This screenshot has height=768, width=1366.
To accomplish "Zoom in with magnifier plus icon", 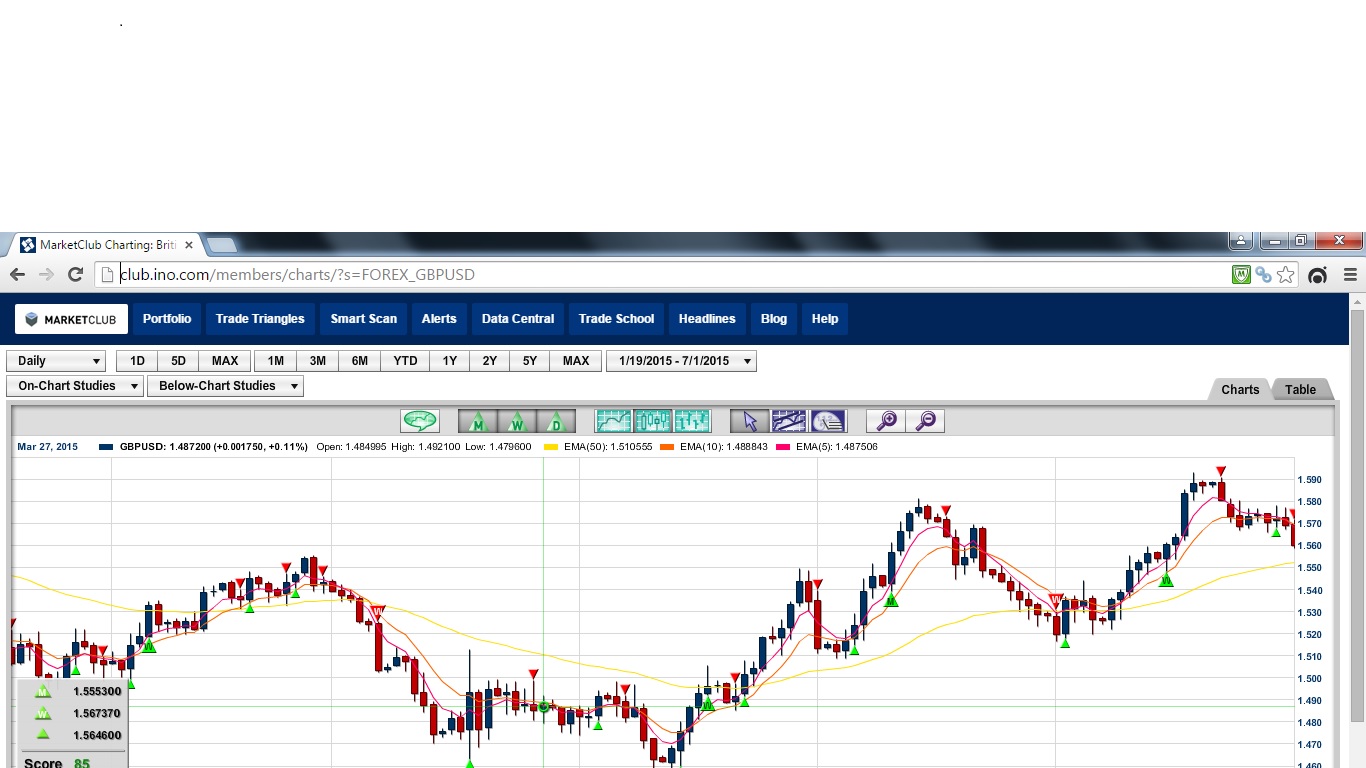I will click(x=886, y=421).
